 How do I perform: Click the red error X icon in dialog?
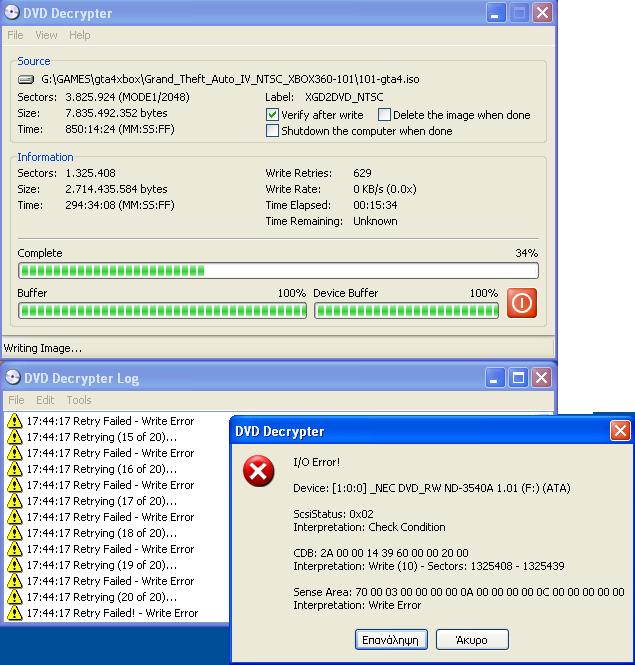pyautogui.click(x=258, y=471)
